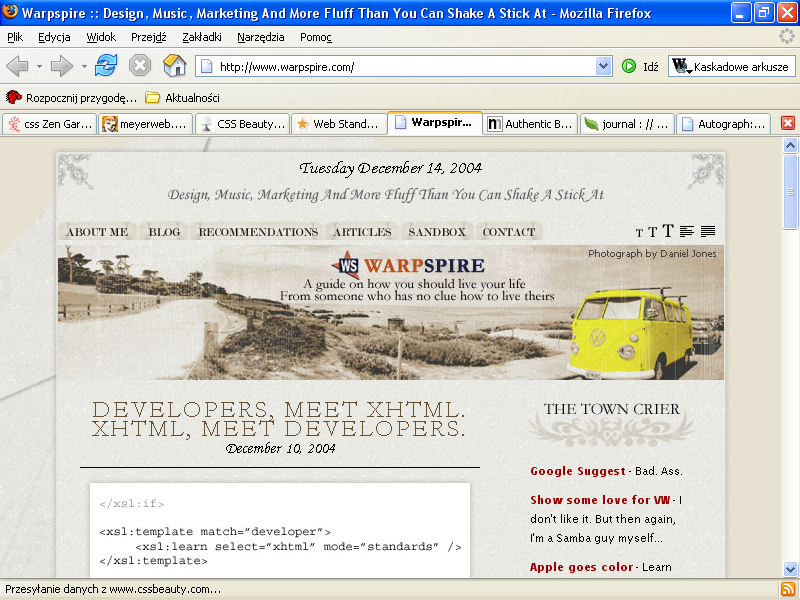Click the vertical scrollbar thumb
Viewport: 800px width, 600px height.
click(790, 192)
